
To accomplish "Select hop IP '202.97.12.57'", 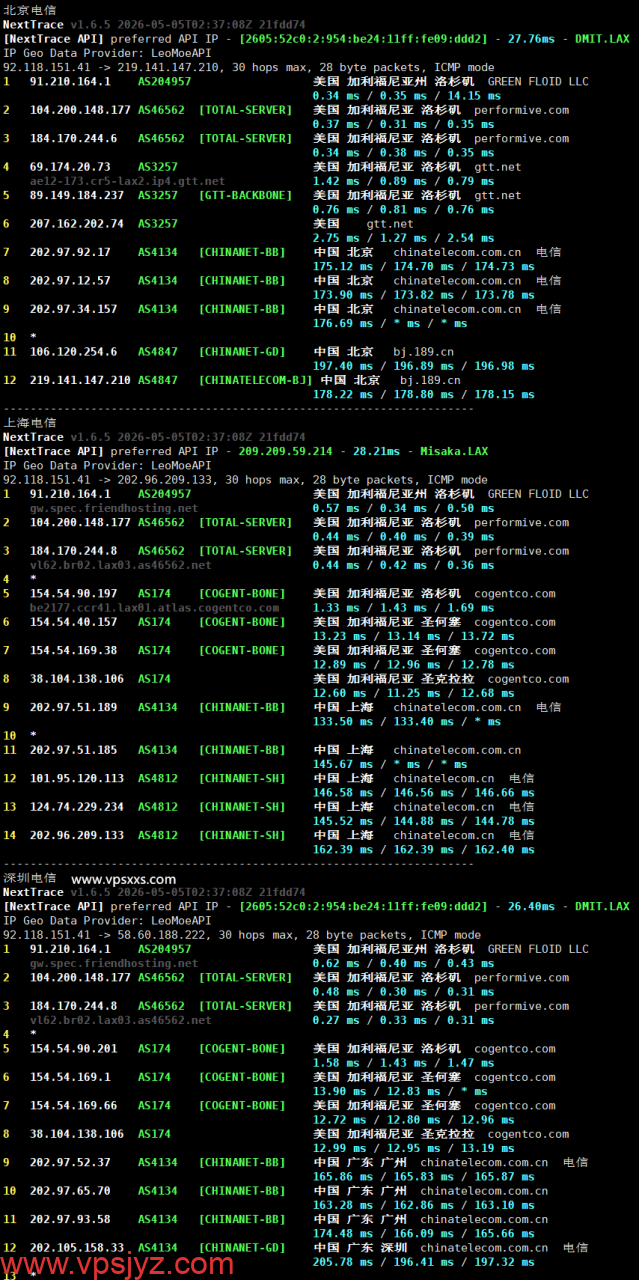I will pyautogui.click(x=70, y=281).
